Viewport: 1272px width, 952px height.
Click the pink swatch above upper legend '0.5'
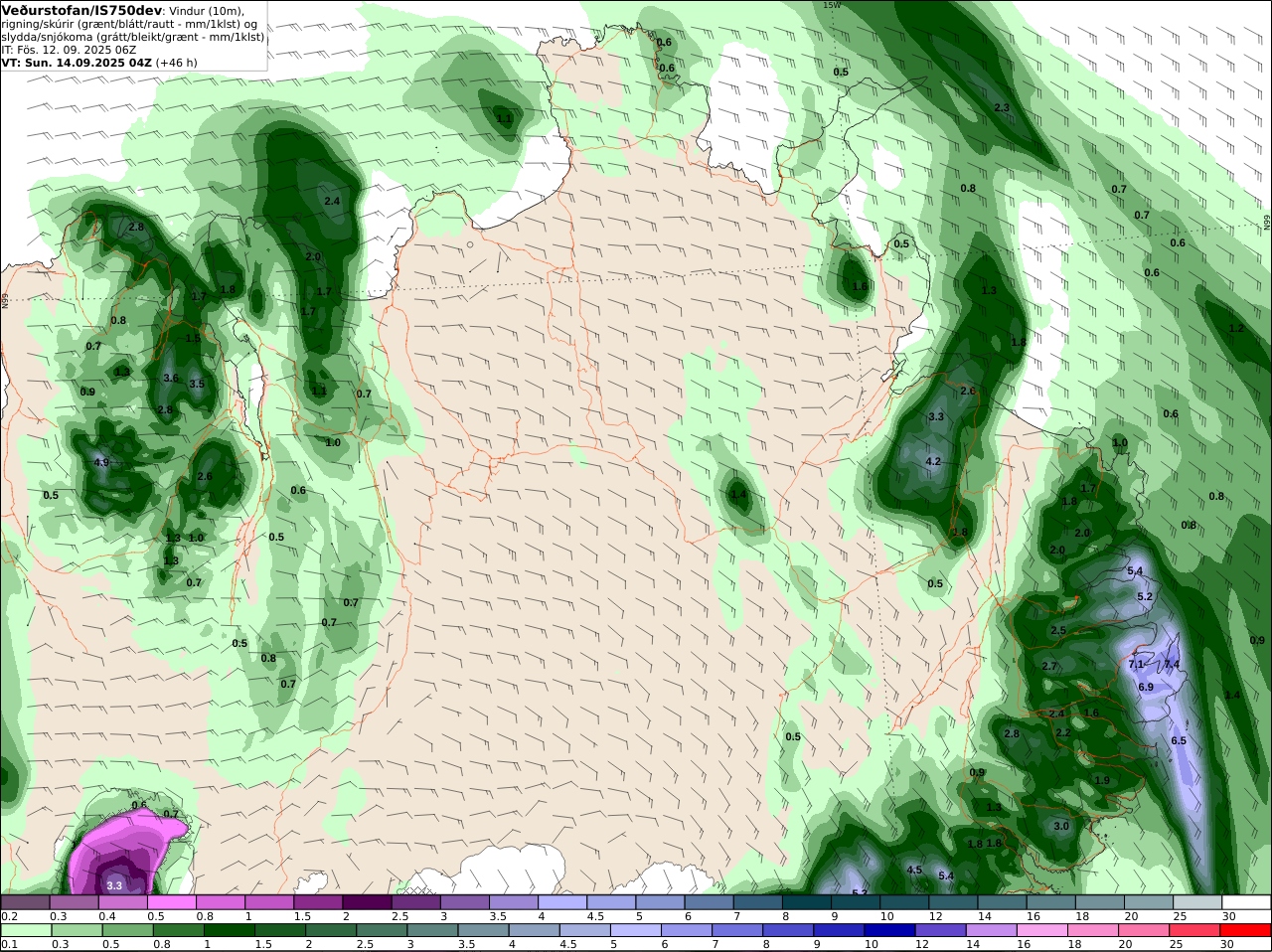171,902
